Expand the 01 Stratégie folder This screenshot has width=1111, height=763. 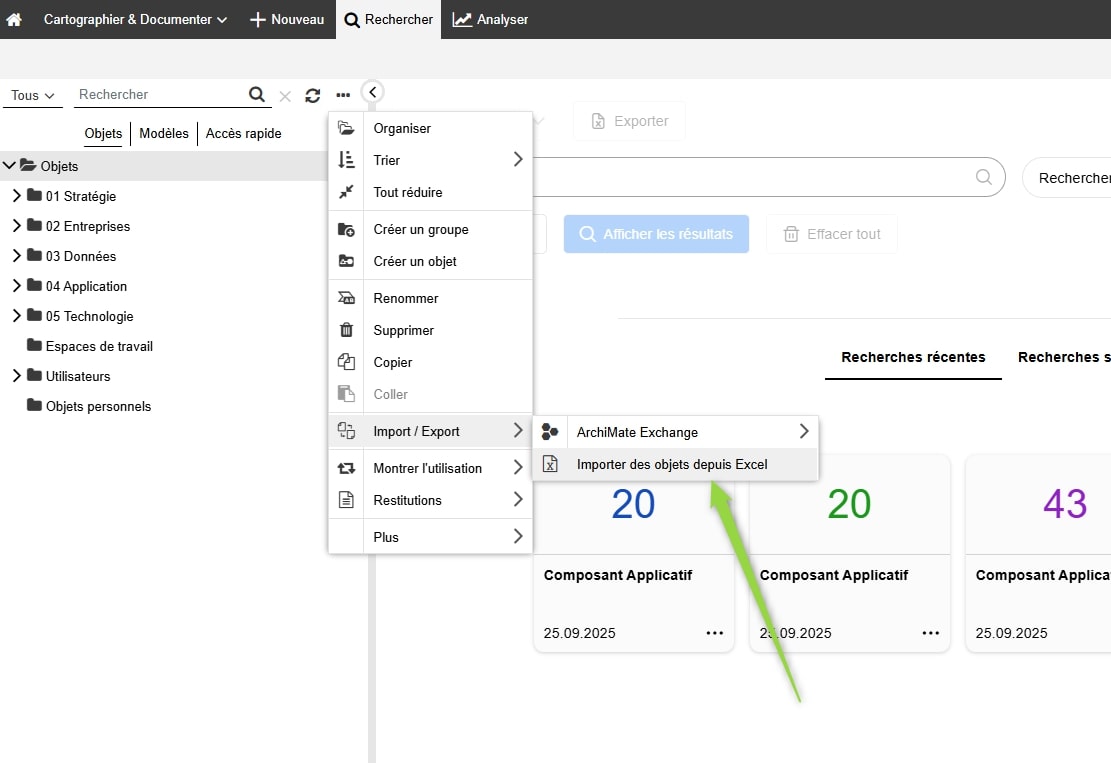click(x=16, y=196)
